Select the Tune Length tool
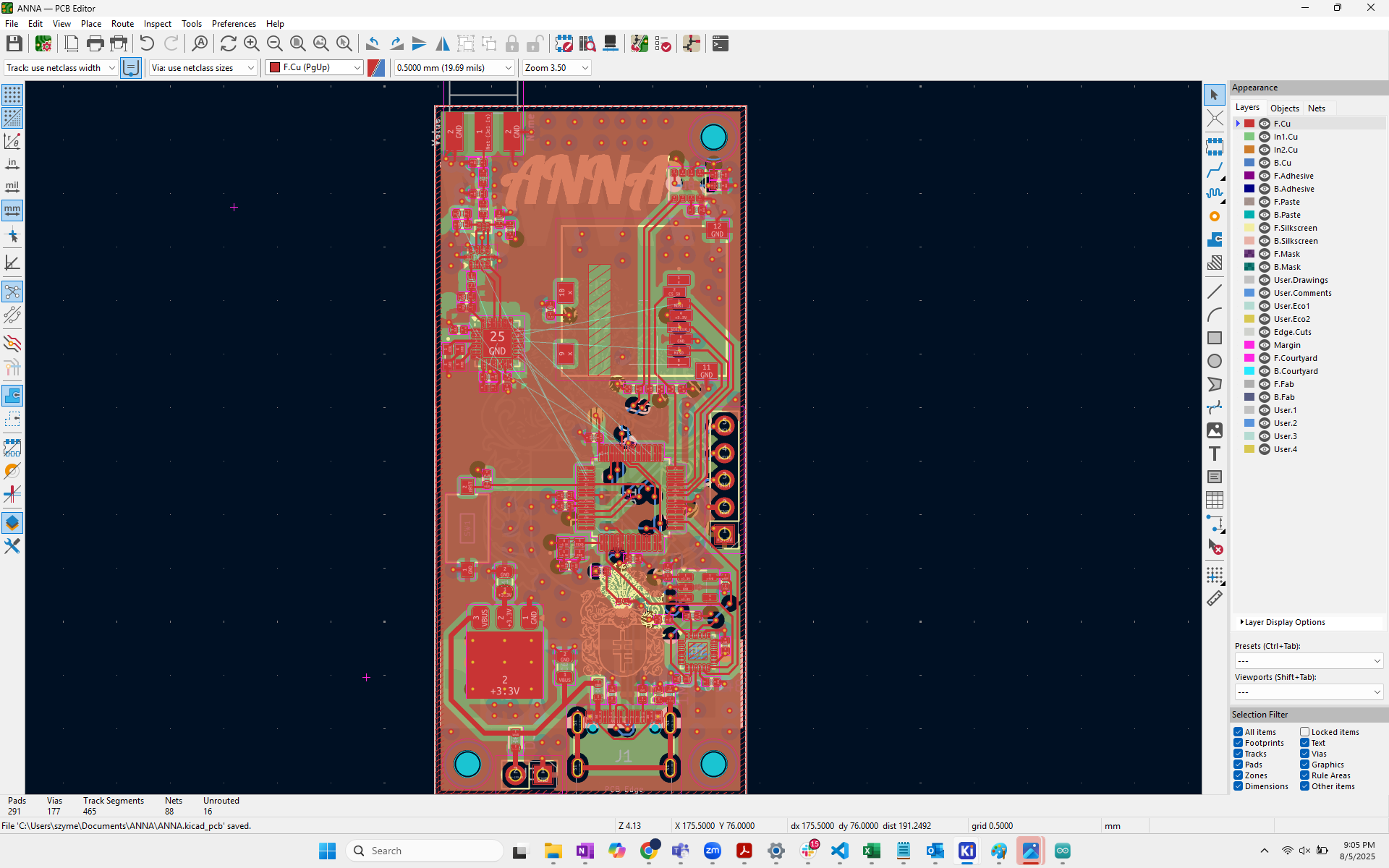1389x868 pixels. coord(1215,193)
